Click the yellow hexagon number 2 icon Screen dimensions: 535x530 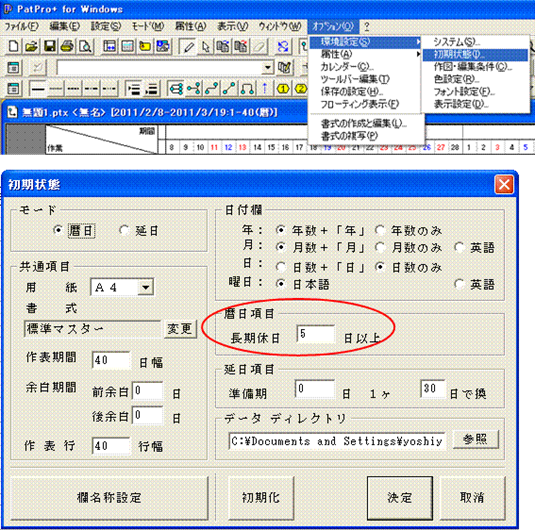click(x=301, y=89)
